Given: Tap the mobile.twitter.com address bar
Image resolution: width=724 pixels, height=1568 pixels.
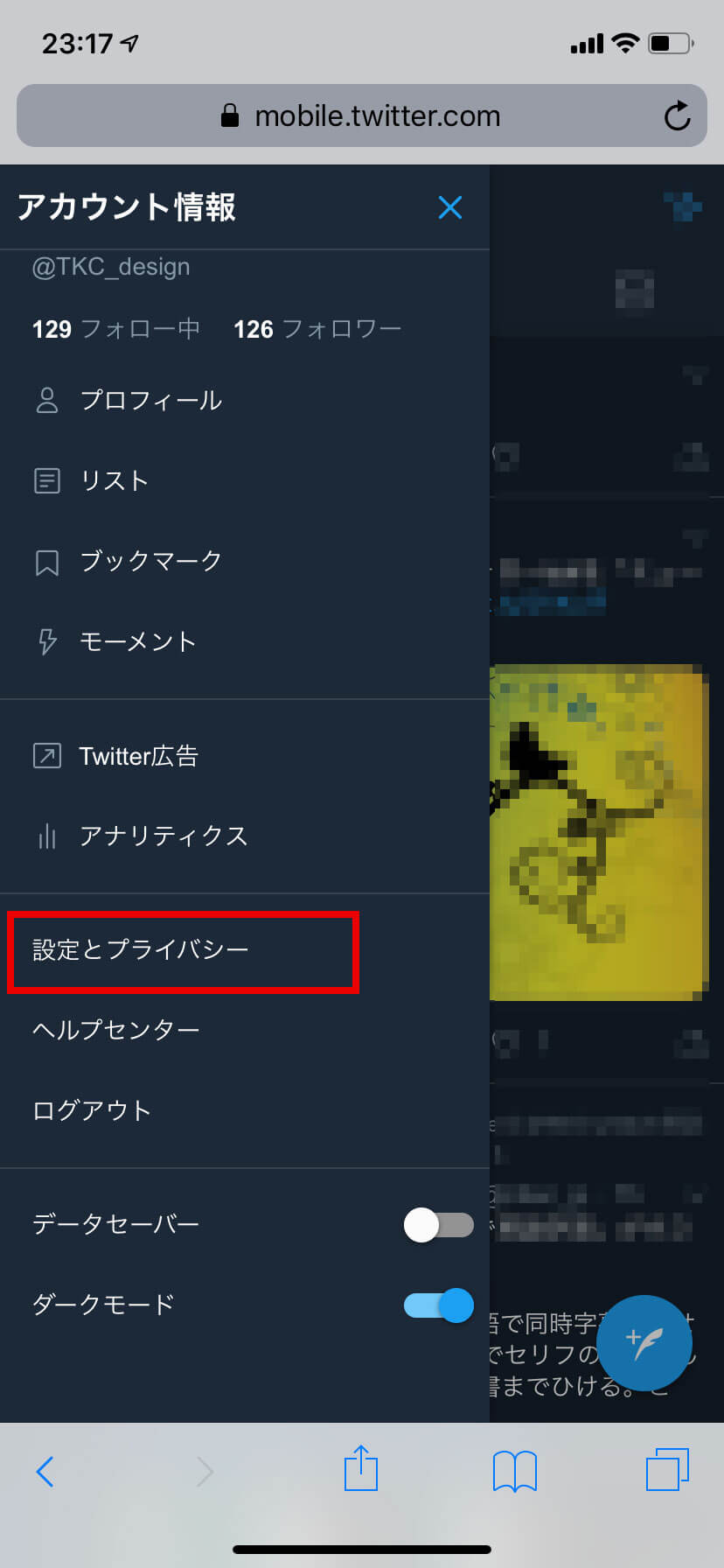Looking at the screenshot, I should [x=361, y=115].
